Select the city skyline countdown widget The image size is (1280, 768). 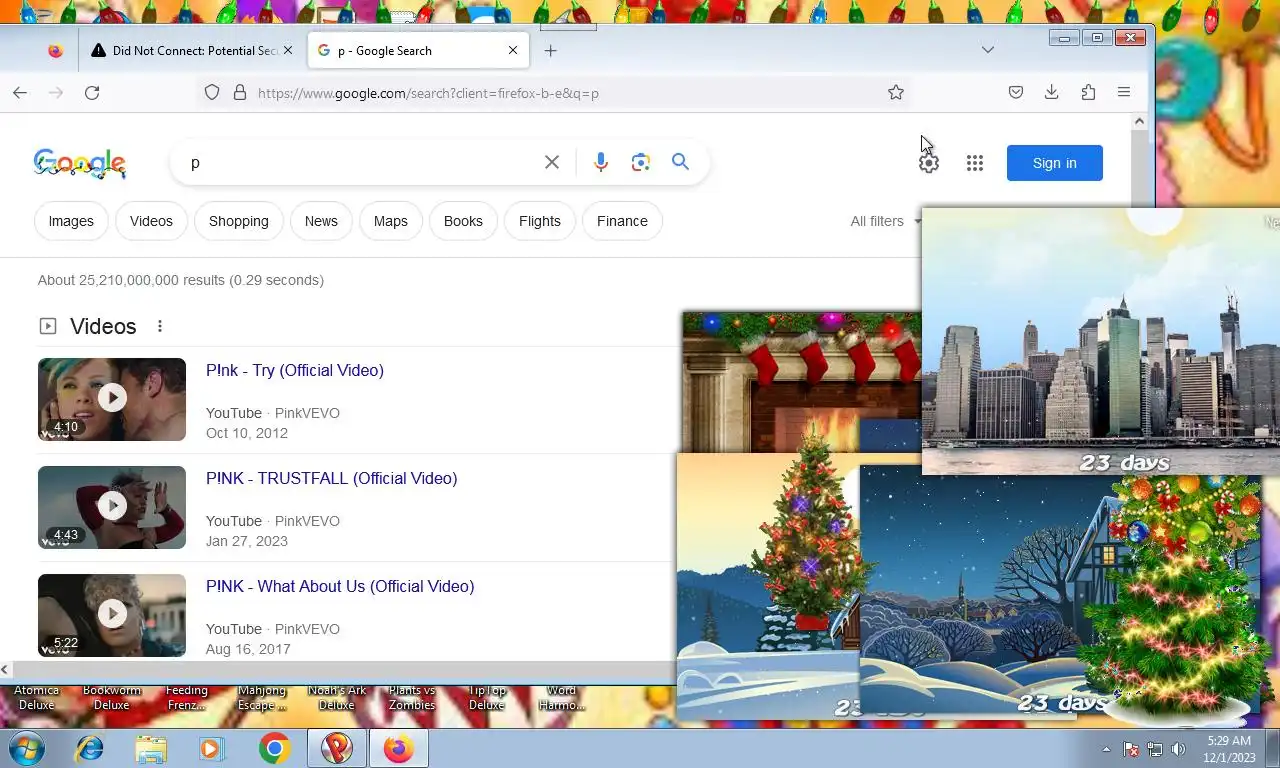[x=1100, y=341]
